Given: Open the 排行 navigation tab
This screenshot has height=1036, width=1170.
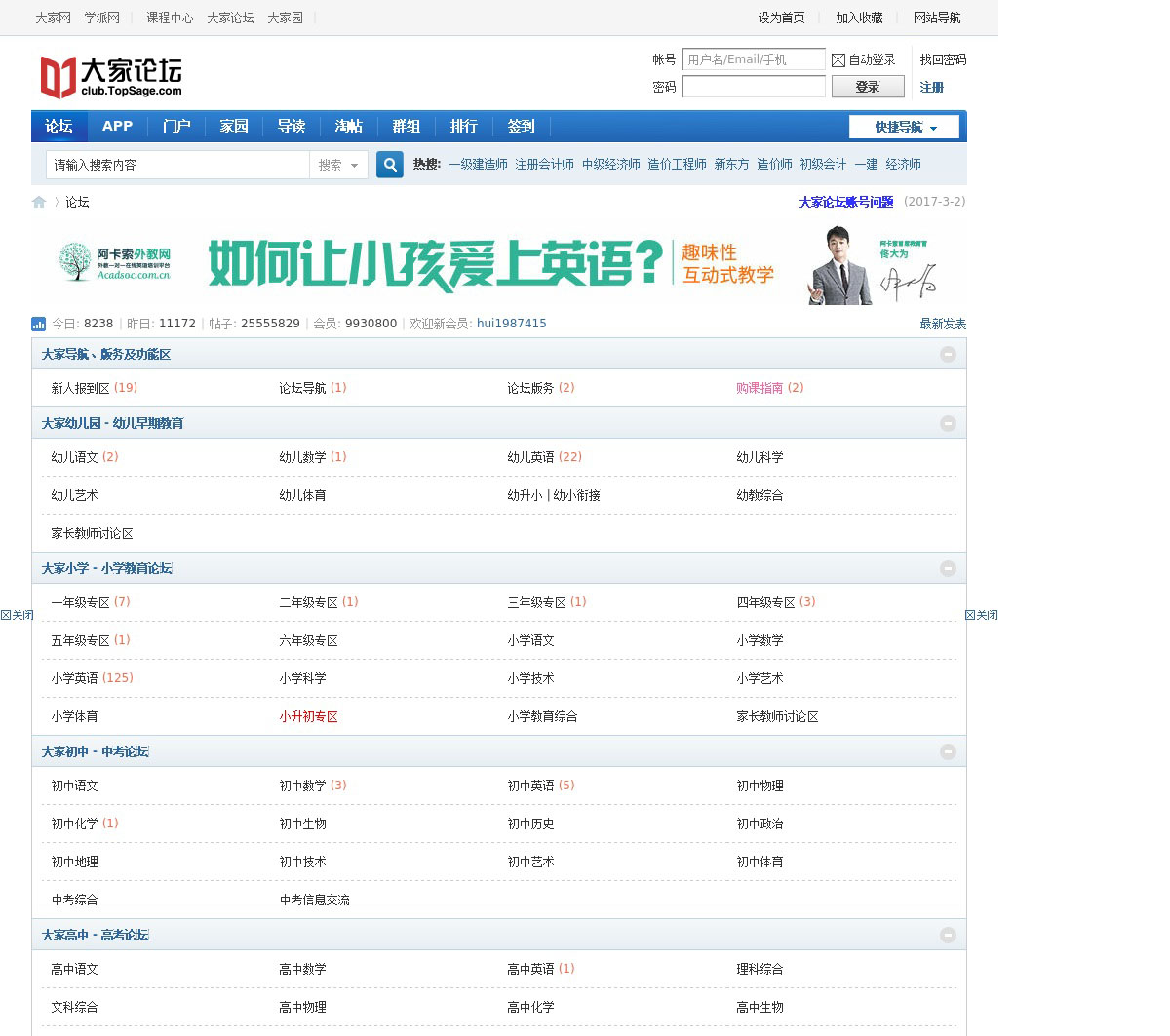Looking at the screenshot, I should point(463,127).
